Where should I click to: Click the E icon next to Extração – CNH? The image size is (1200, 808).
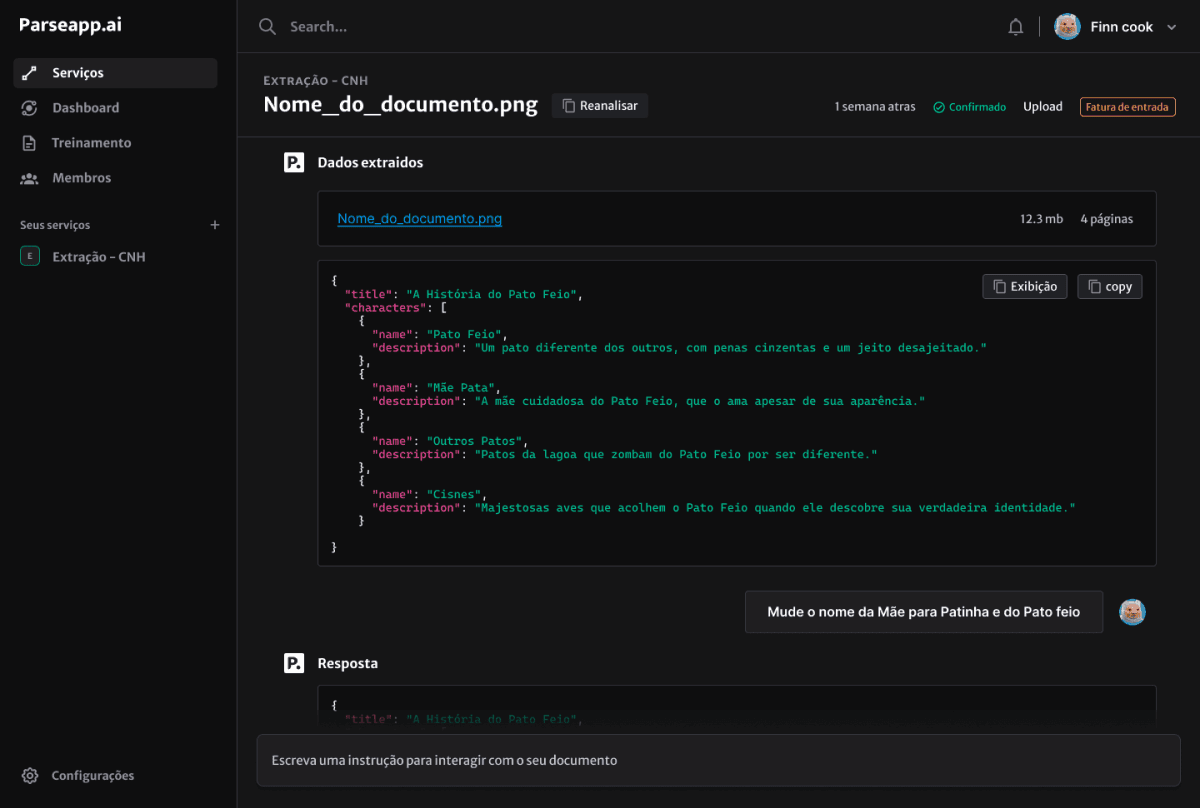[x=29, y=256]
